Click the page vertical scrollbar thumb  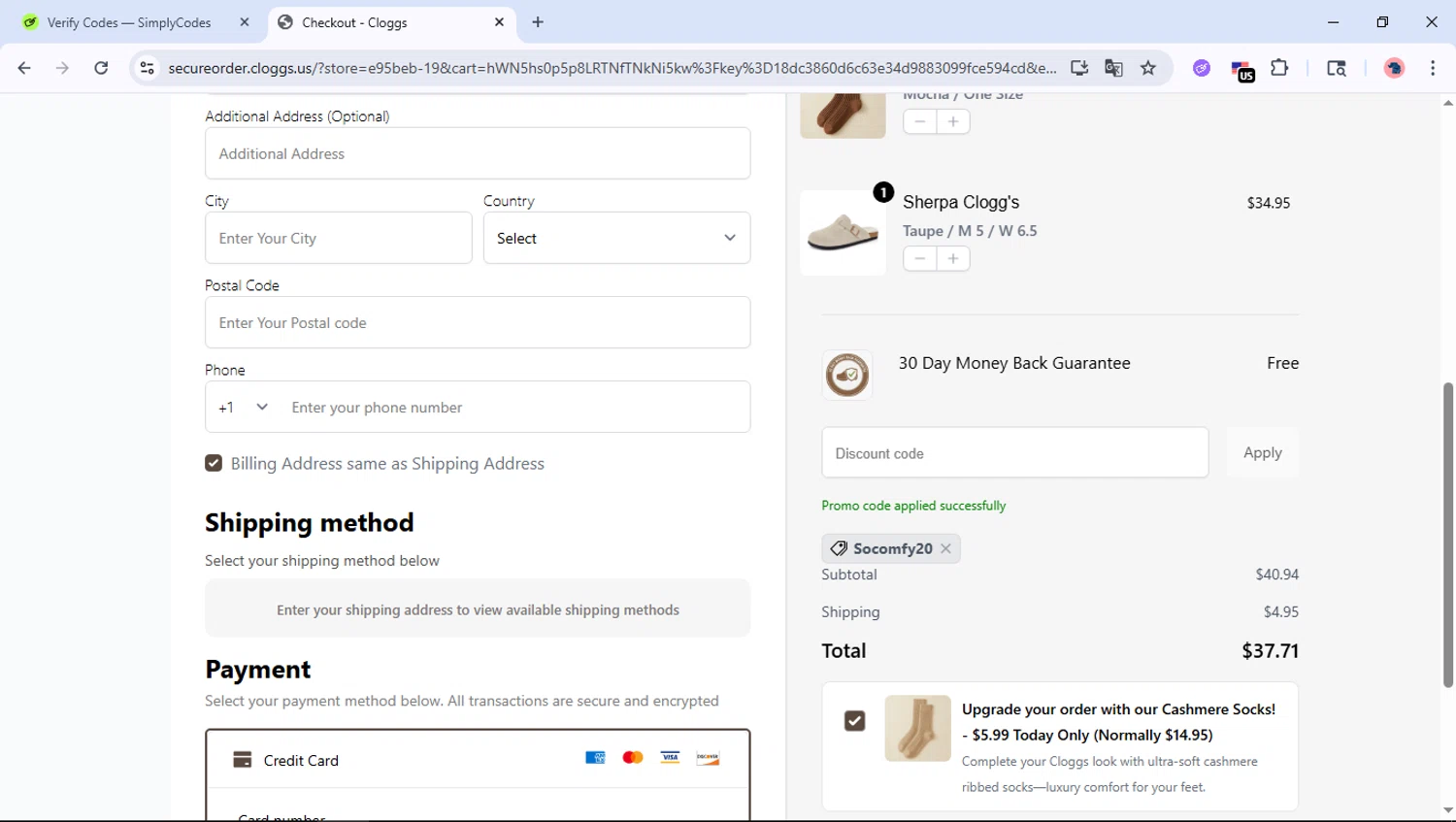click(x=1448, y=535)
